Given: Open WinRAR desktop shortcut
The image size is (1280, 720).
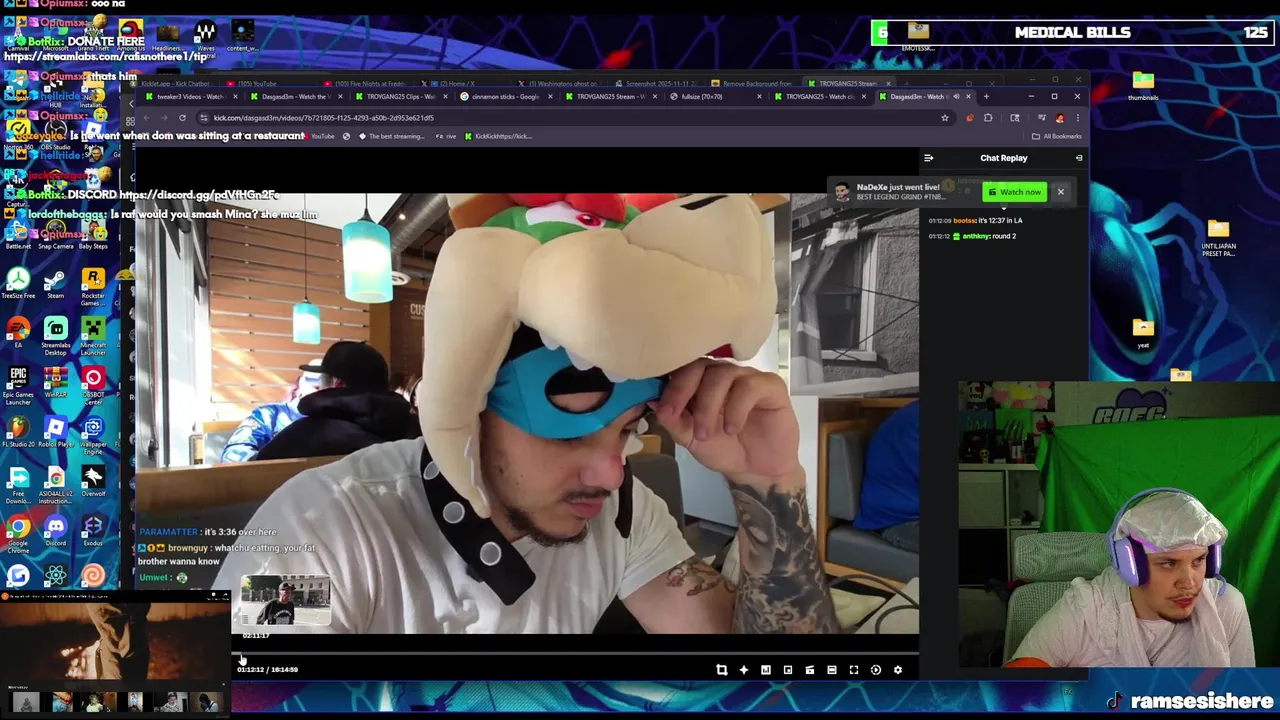Looking at the screenshot, I should (55, 382).
